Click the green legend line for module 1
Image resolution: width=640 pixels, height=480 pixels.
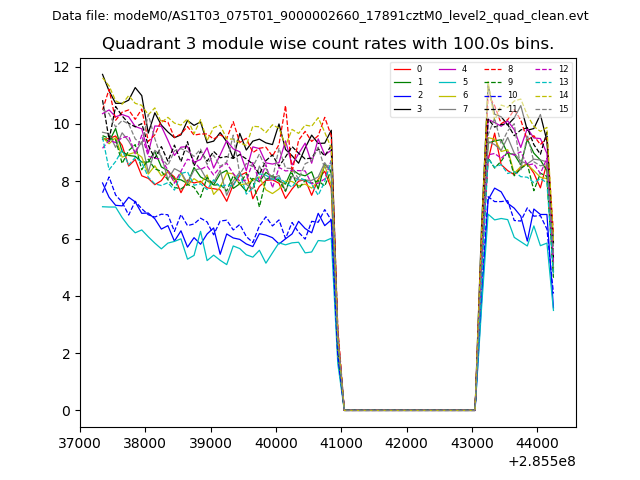pos(401,82)
